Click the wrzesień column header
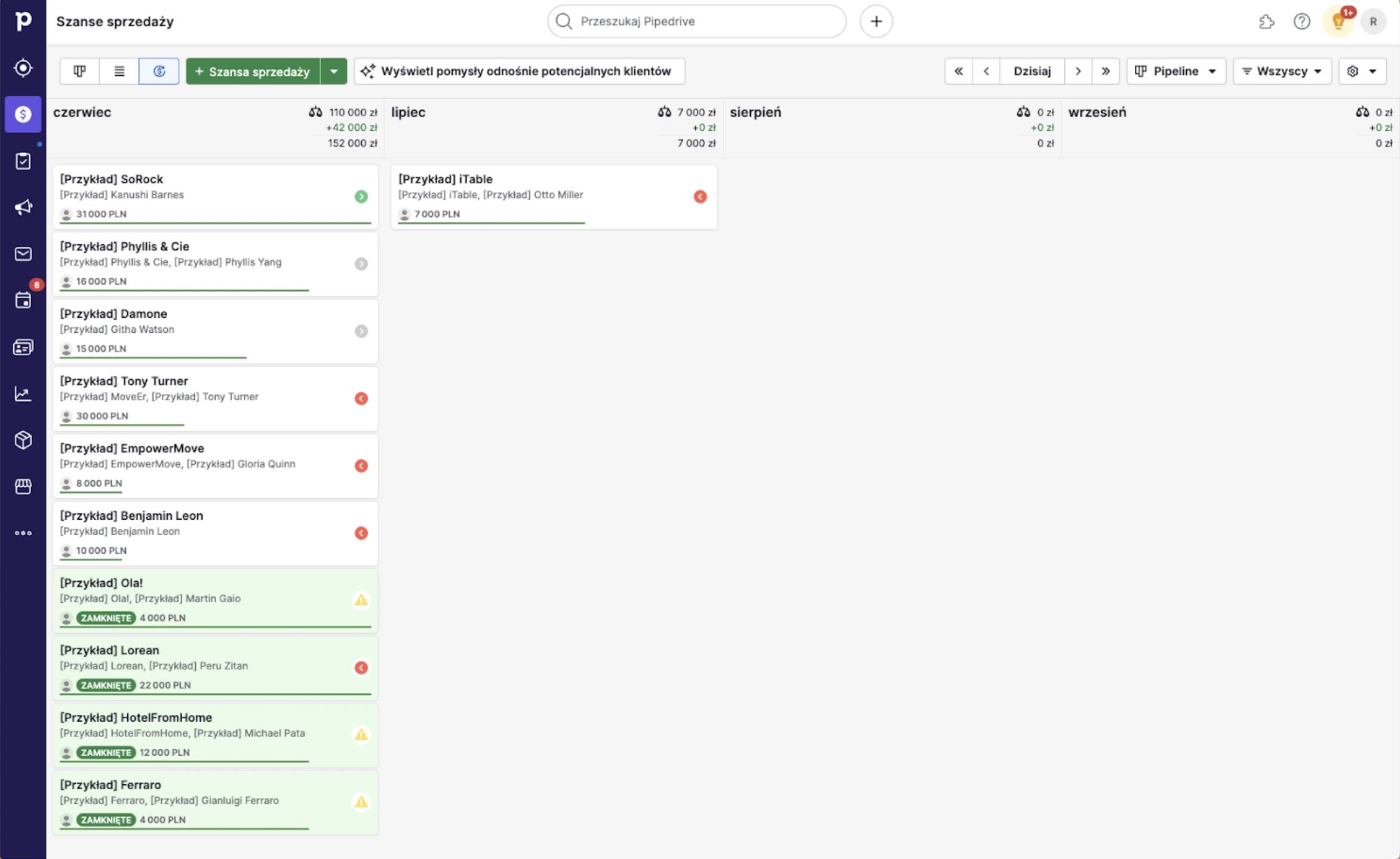 1097,112
